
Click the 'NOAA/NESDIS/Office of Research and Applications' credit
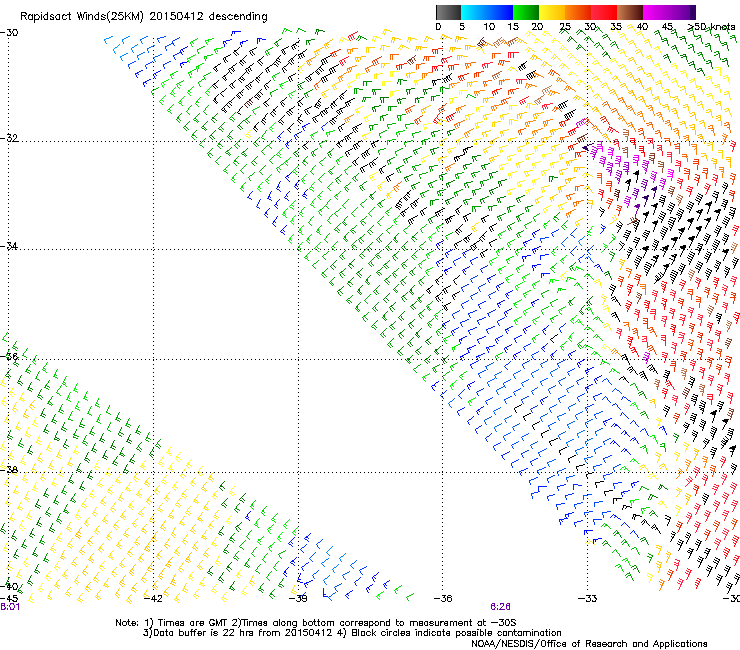click(589, 644)
